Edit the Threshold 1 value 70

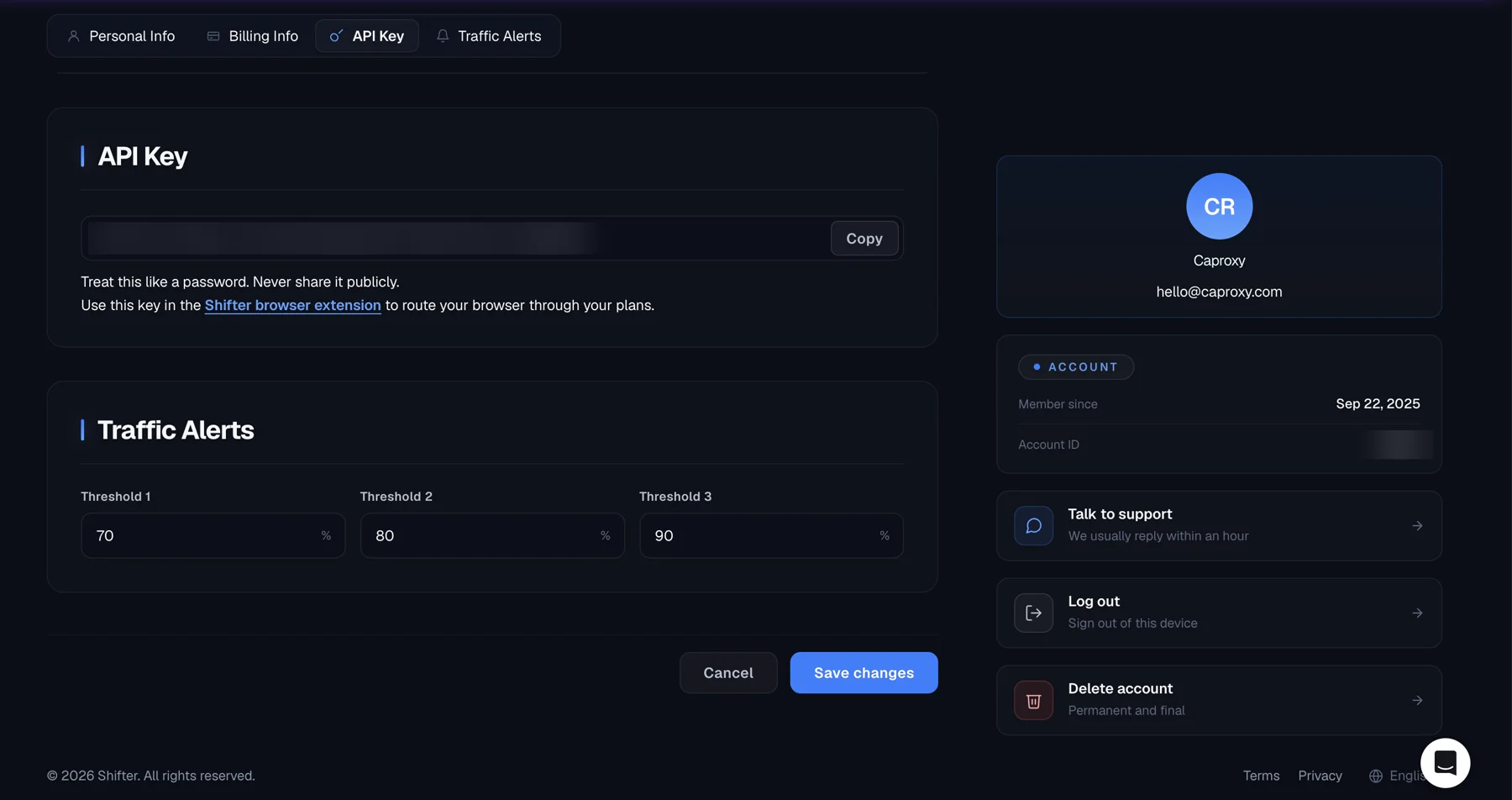213,535
